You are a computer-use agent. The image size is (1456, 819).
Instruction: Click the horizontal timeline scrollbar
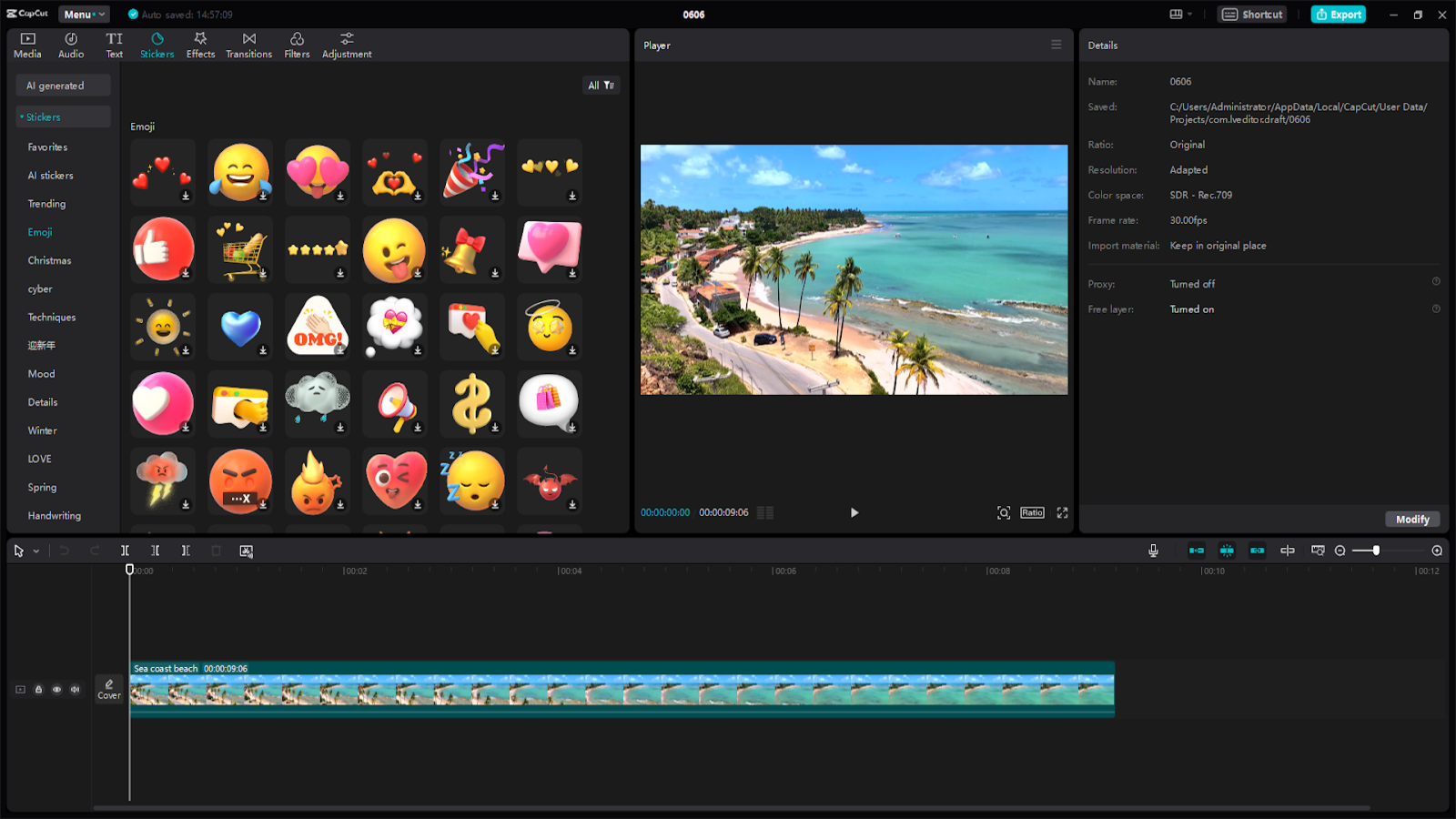click(x=732, y=807)
